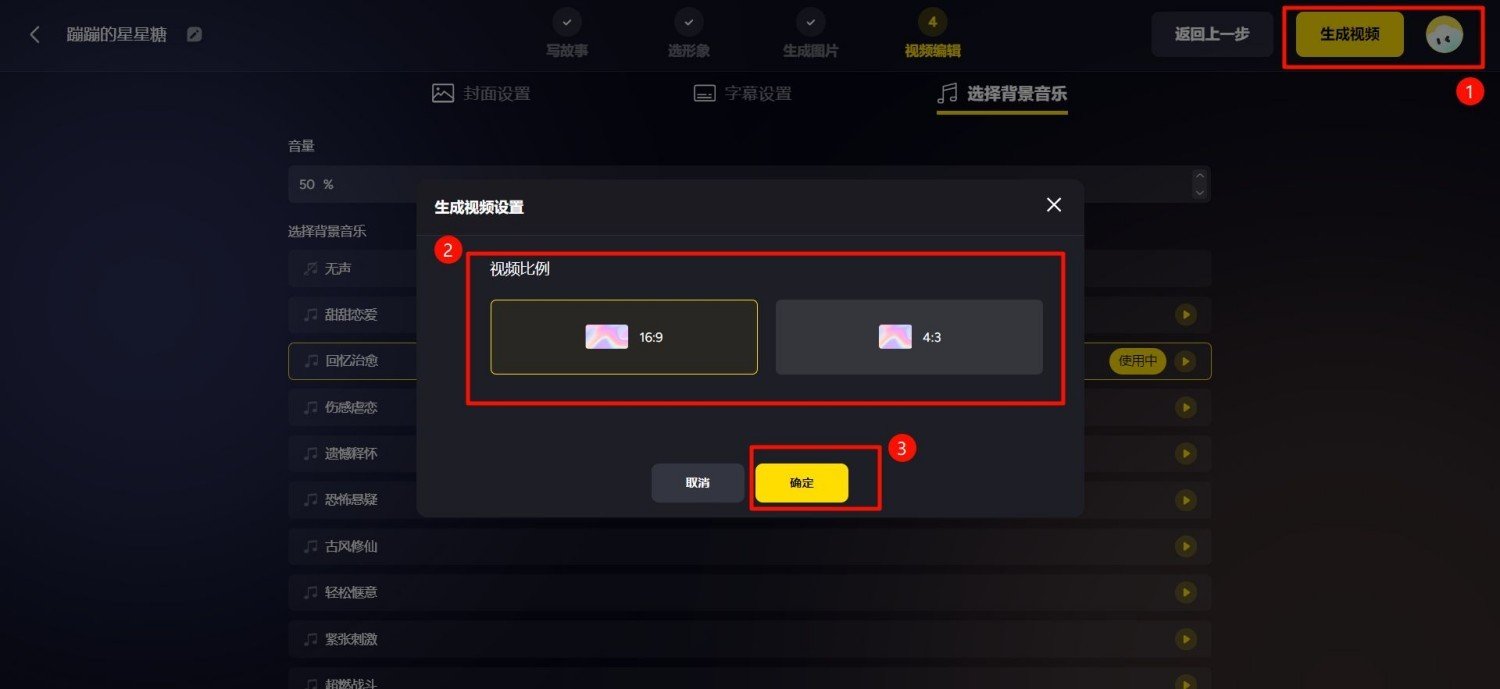Viewport: 1500px width, 689px height.
Task: Decrease volume with stepper down arrow
Action: coord(1200,191)
